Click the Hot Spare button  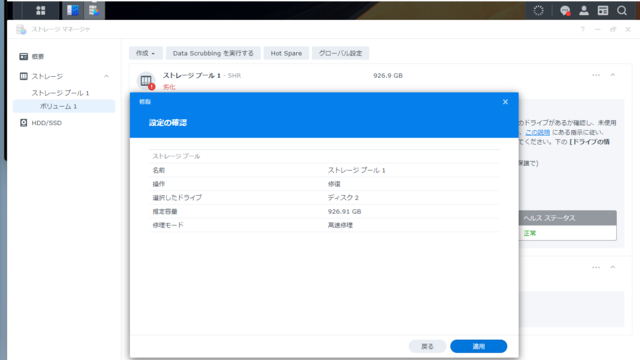click(x=286, y=53)
